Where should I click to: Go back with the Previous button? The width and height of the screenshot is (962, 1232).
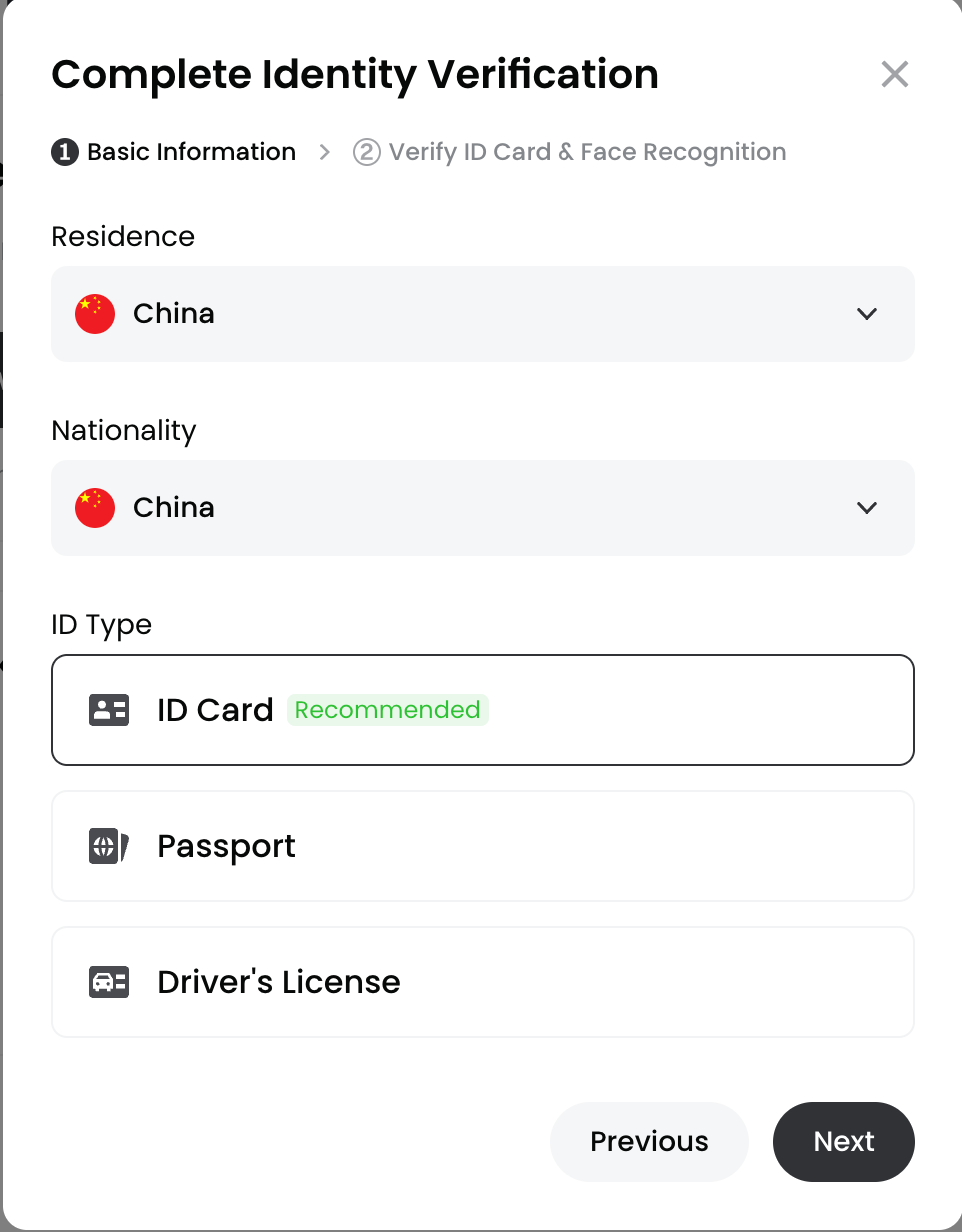[649, 1142]
